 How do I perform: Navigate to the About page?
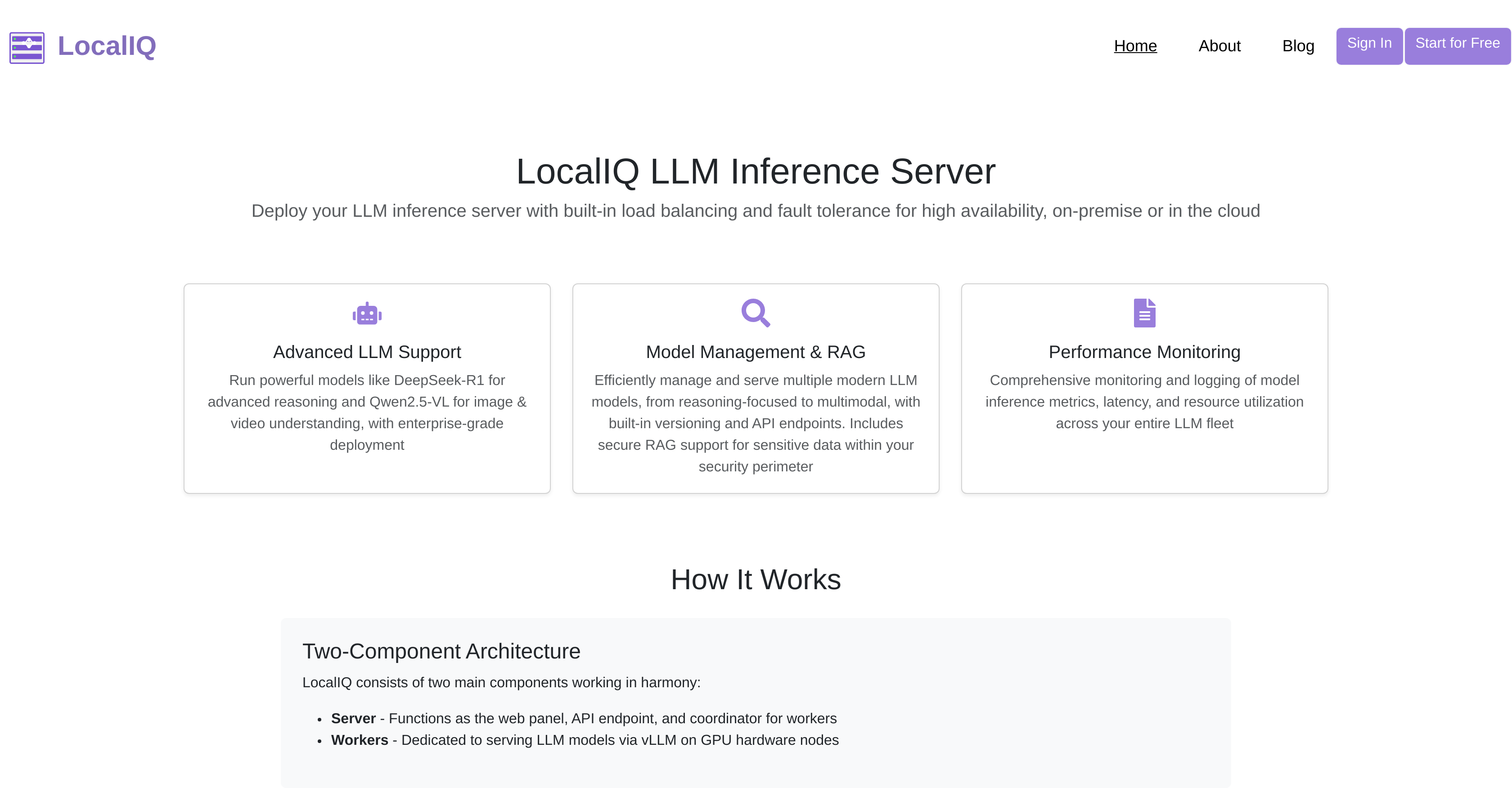tap(1219, 46)
